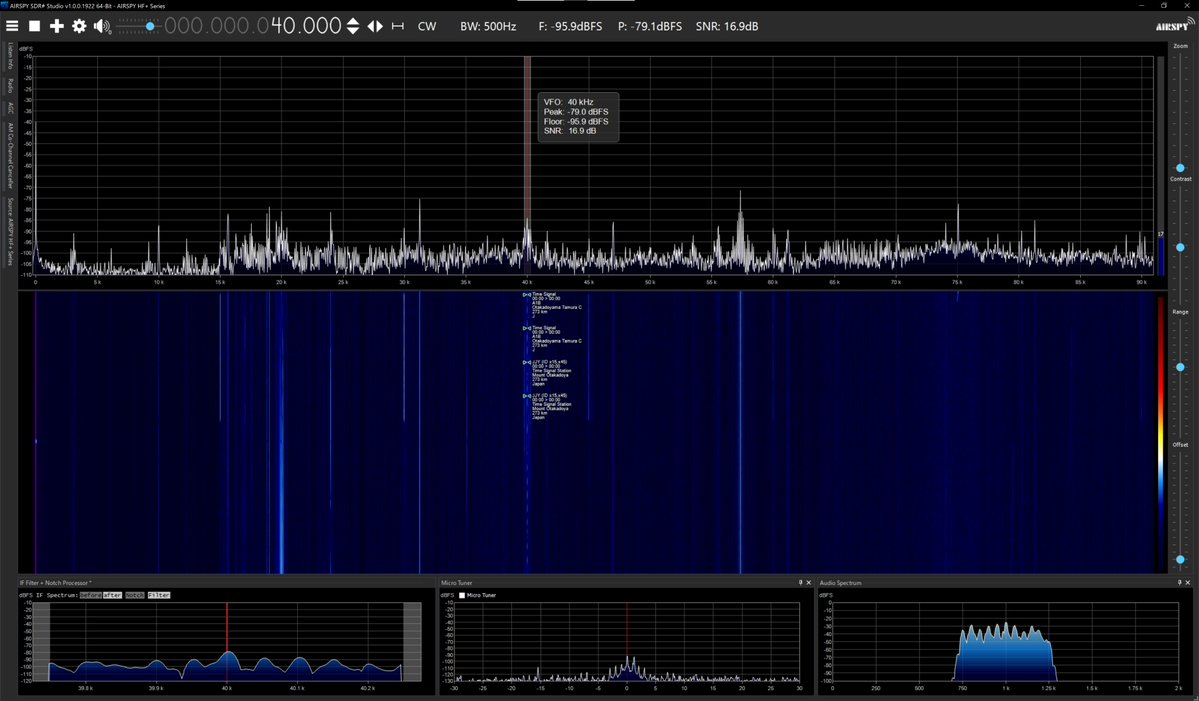Click the waterfall color gradient bar
The image size is (1199, 701).
pyautogui.click(x=1161, y=433)
